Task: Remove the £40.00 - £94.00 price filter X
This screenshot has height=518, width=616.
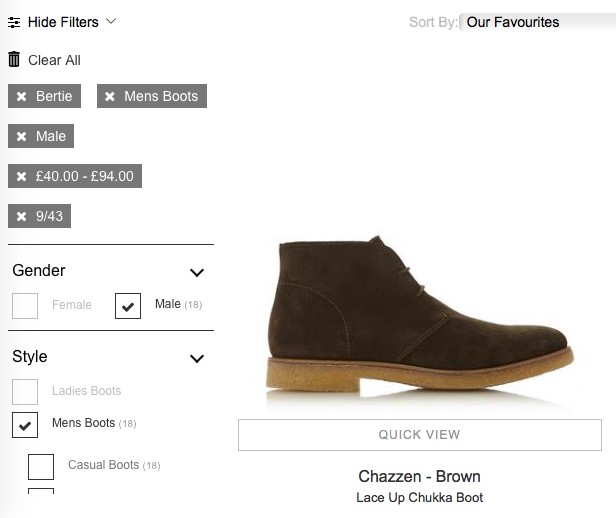Action: 22,176
